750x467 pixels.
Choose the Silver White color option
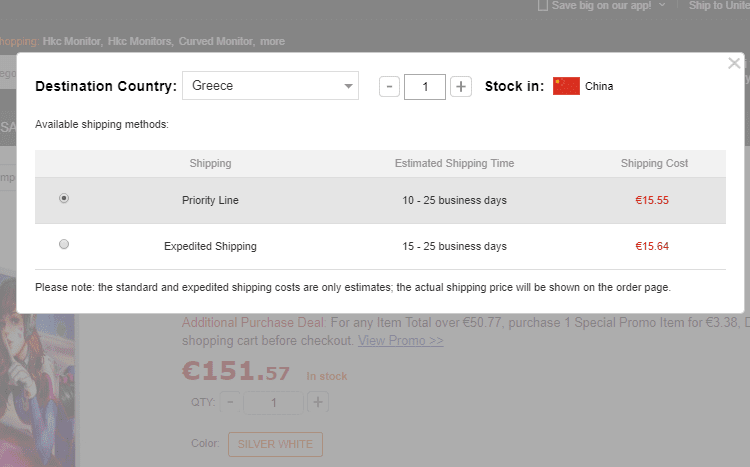pos(275,444)
